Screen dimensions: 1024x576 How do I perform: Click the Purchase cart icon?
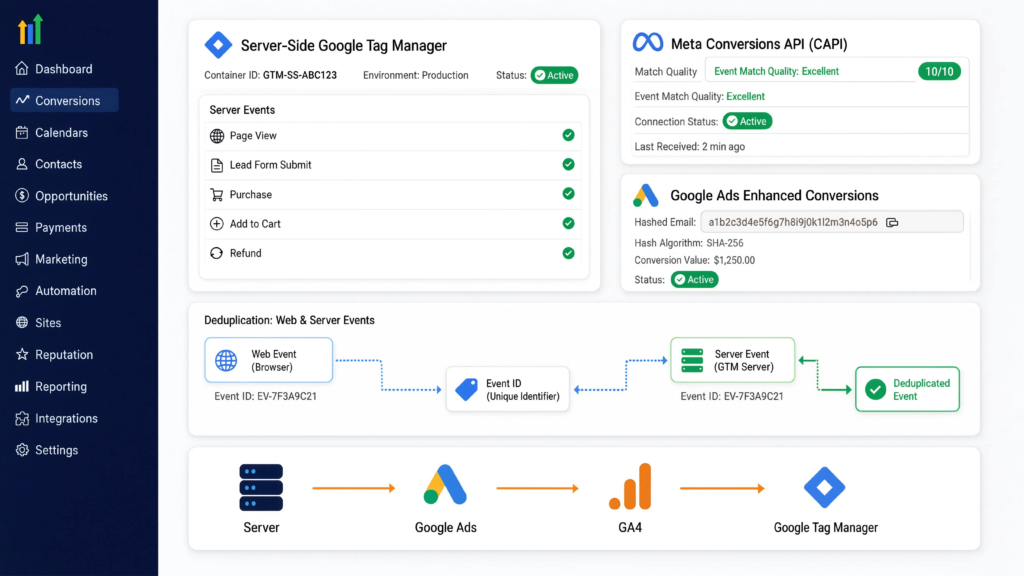pyautogui.click(x=217, y=195)
